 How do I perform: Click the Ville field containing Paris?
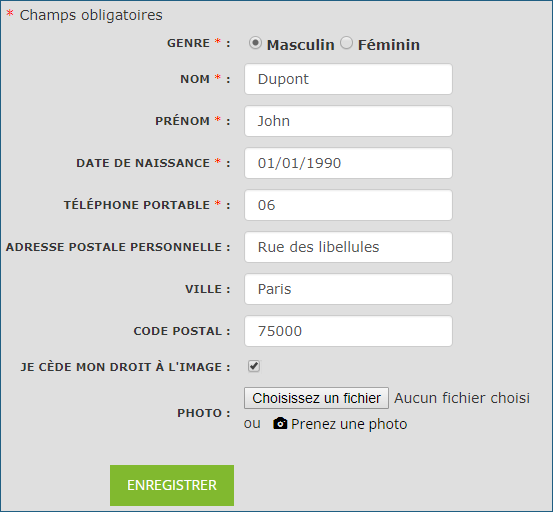(348, 289)
